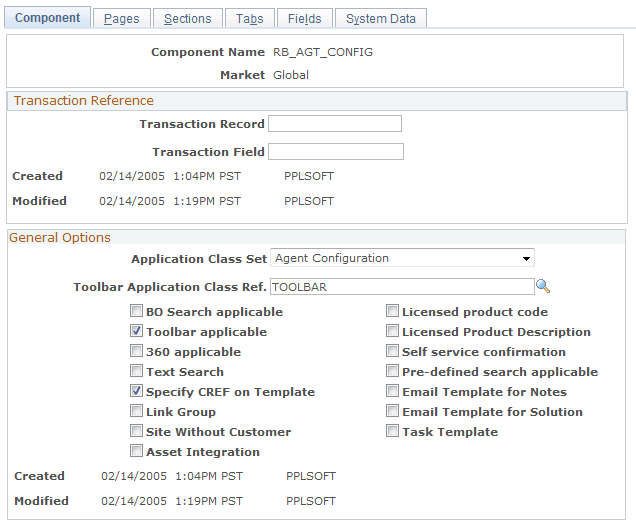
Task: Click the General Options section header
Action: [x=60, y=238]
